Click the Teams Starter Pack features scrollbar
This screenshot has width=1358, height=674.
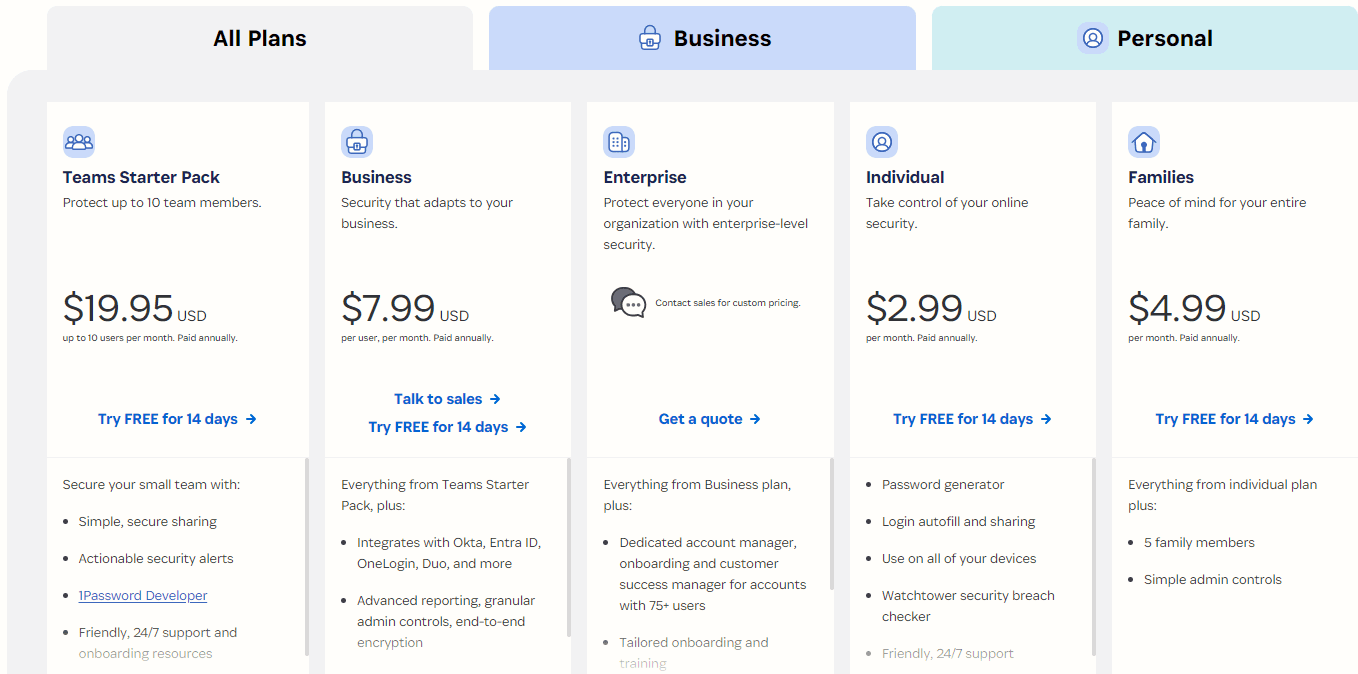[306, 557]
